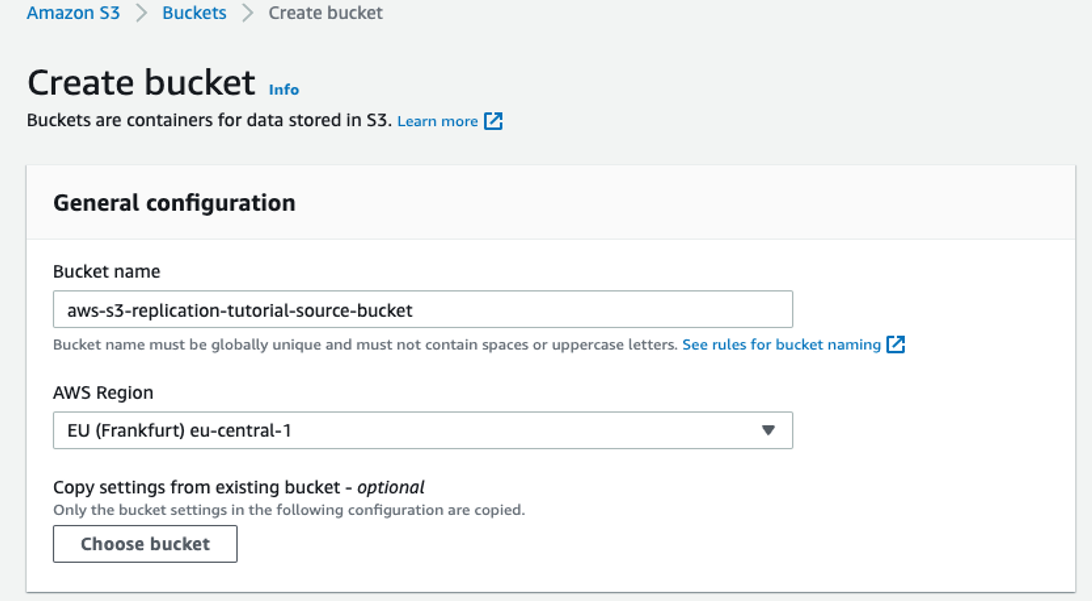
Task: Click the Create bucket page heading
Action: [141, 82]
